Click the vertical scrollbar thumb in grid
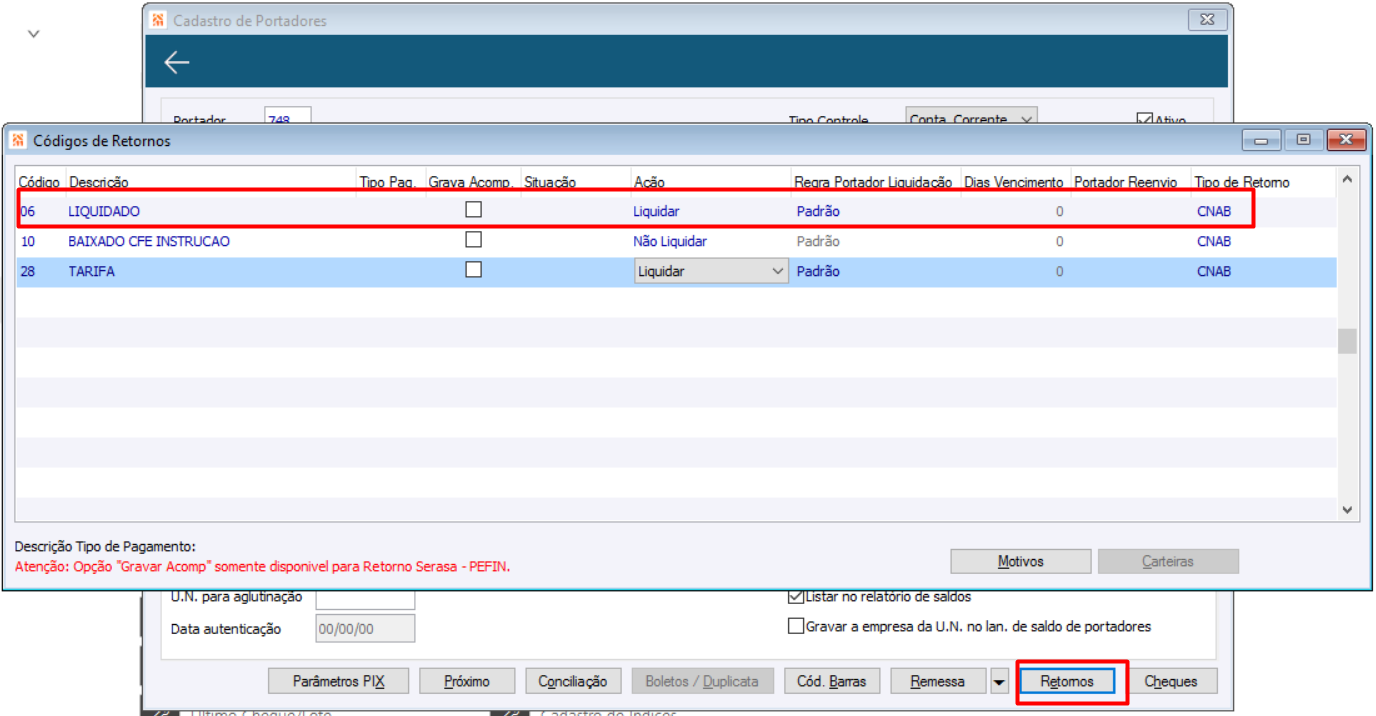The width and height of the screenshot is (1376, 716). [1347, 341]
